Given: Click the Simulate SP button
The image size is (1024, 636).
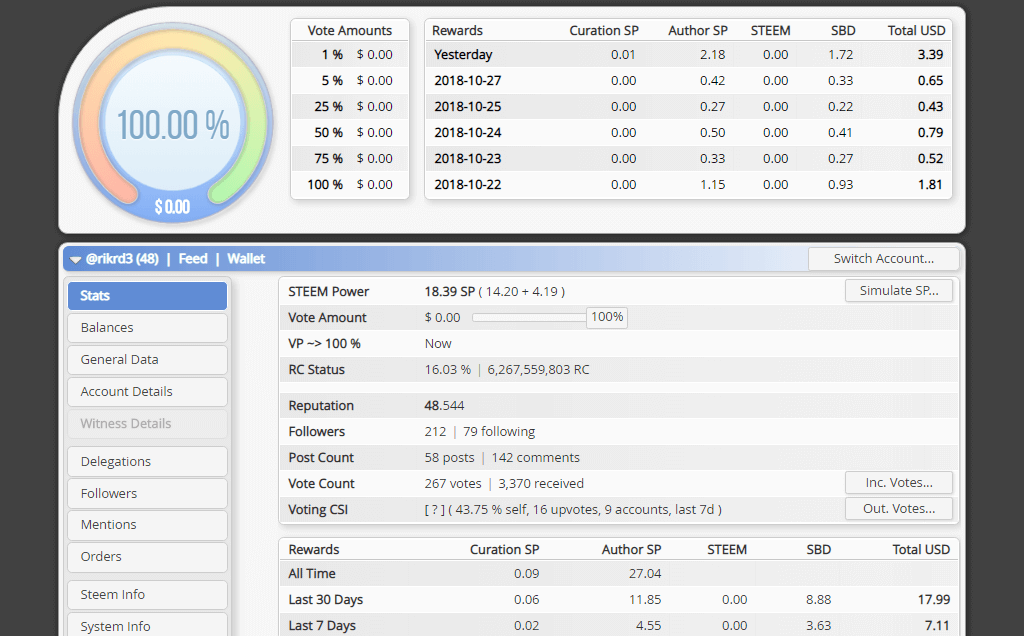Looking at the screenshot, I should pos(899,291).
